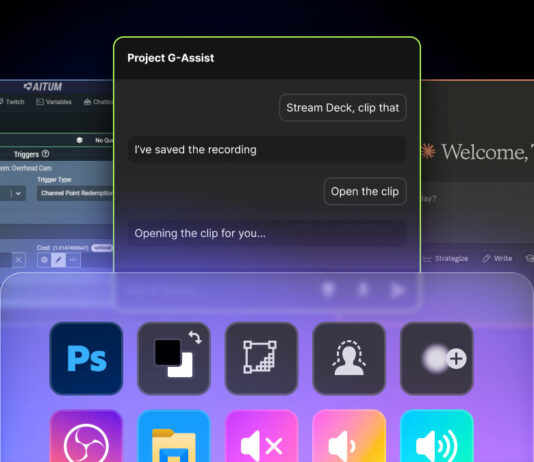Click the Project G-Assist window title
The image size is (534, 462).
tap(171, 58)
